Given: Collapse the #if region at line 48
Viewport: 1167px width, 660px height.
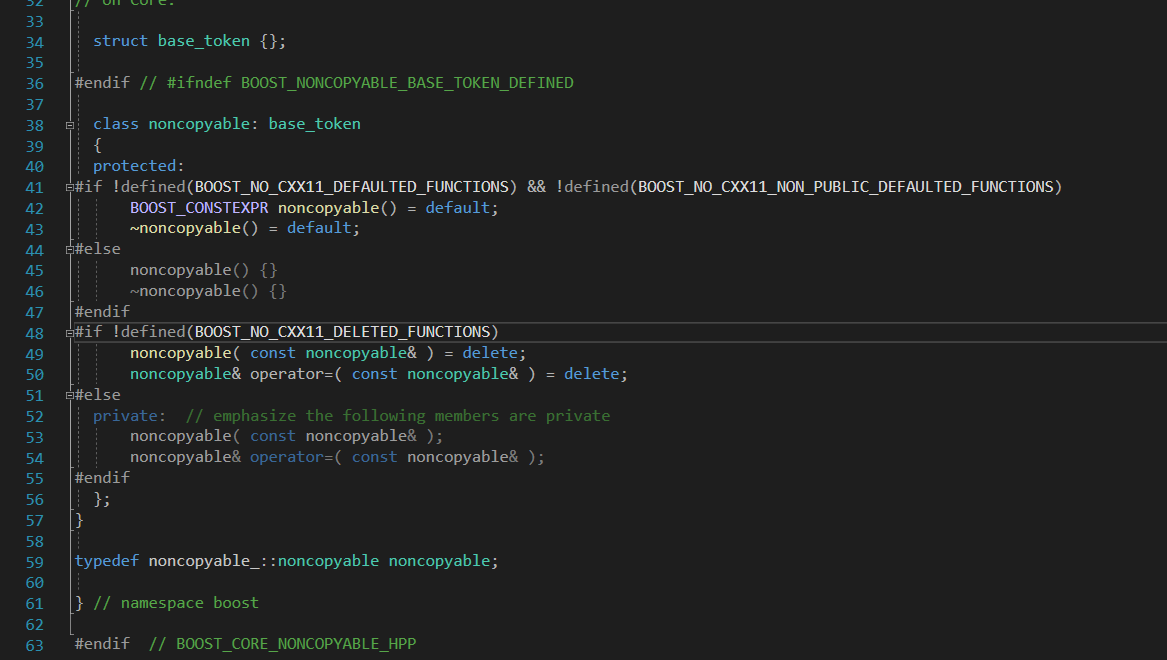Looking at the screenshot, I should (70, 333).
